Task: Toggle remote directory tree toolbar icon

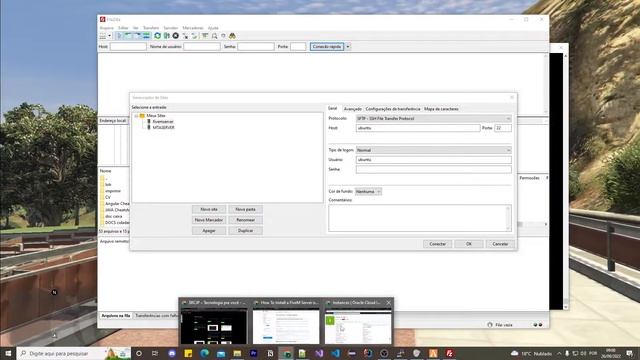Action: click(x=138, y=36)
